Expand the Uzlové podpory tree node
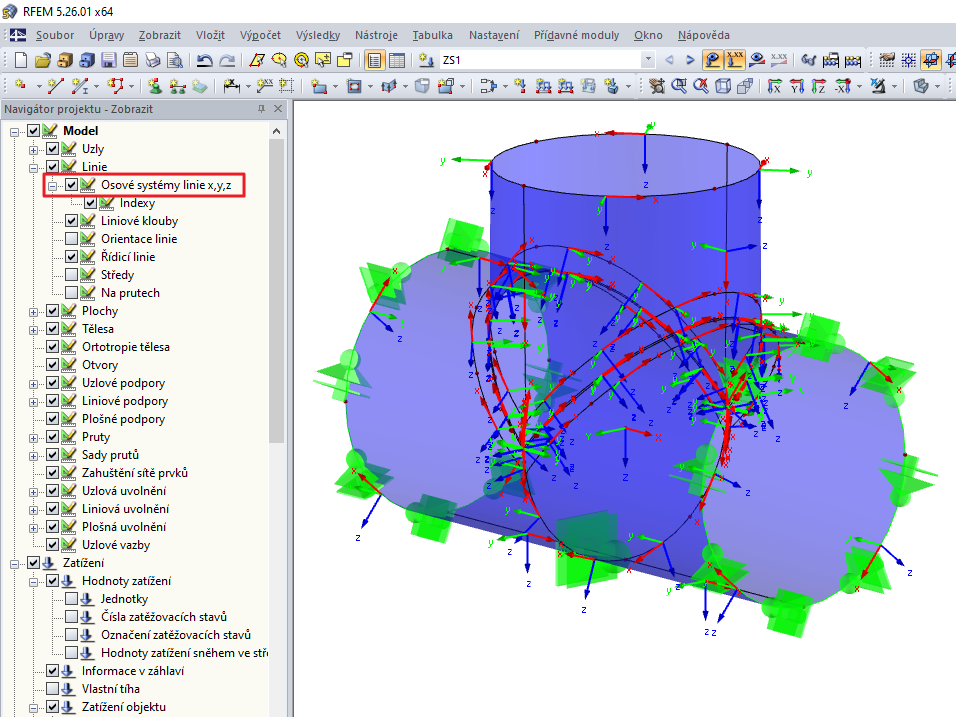 click(x=34, y=384)
